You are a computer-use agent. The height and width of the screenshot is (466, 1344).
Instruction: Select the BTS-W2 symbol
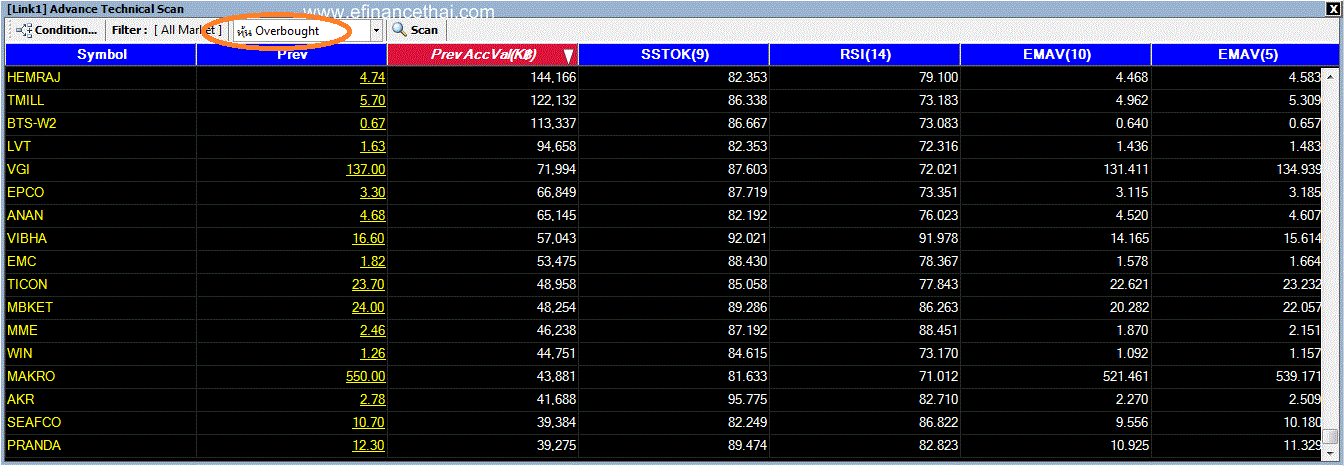(x=31, y=123)
